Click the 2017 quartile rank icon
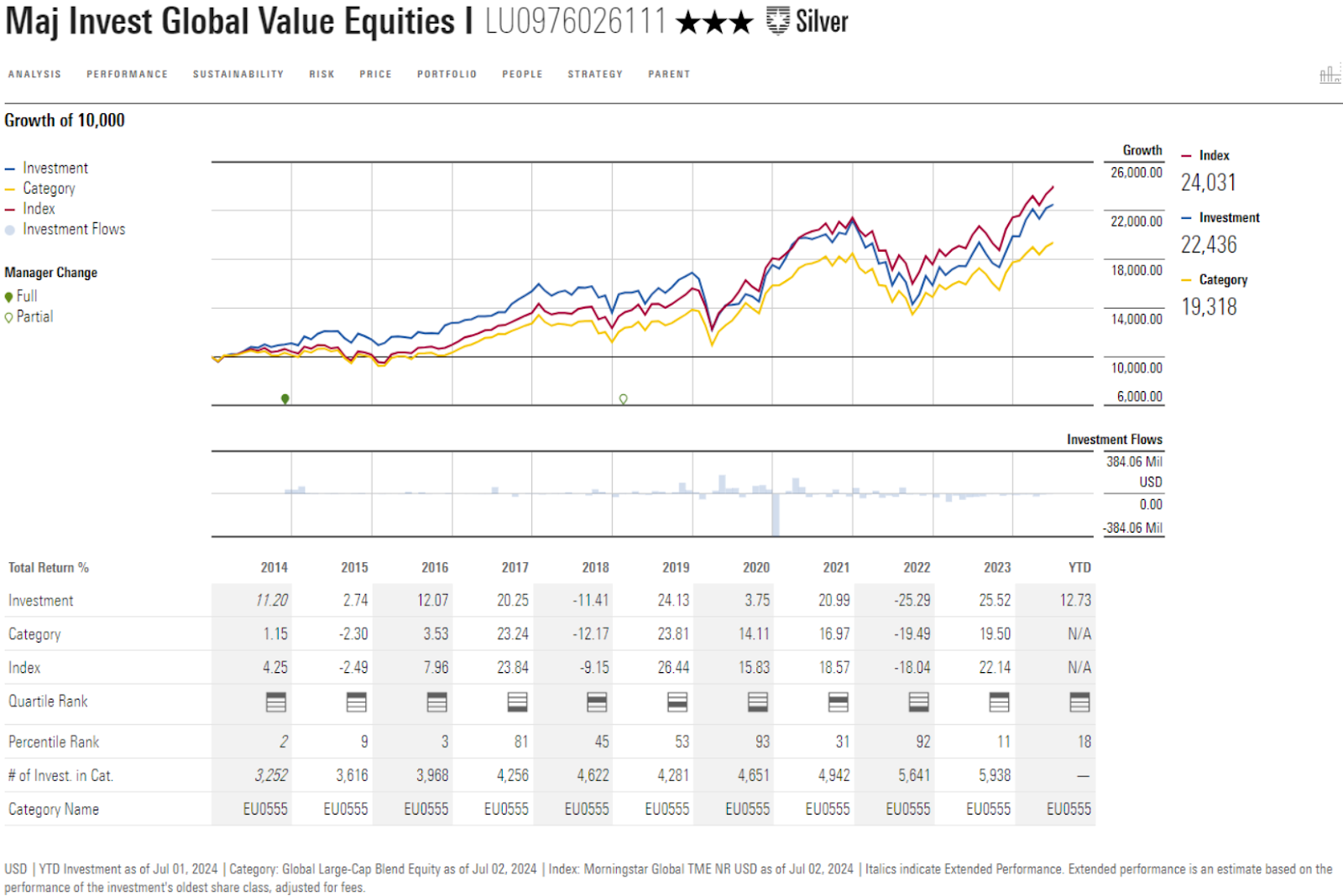The width and height of the screenshot is (1343, 896). tap(517, 702)
